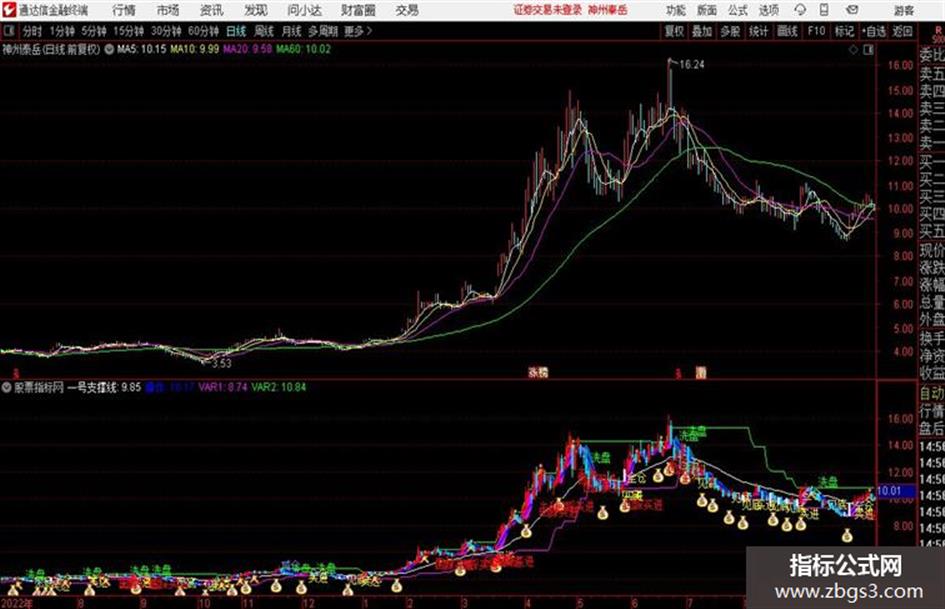
Task: Click the 画线 drawing toolbar button
Action: tap(788, 31)
